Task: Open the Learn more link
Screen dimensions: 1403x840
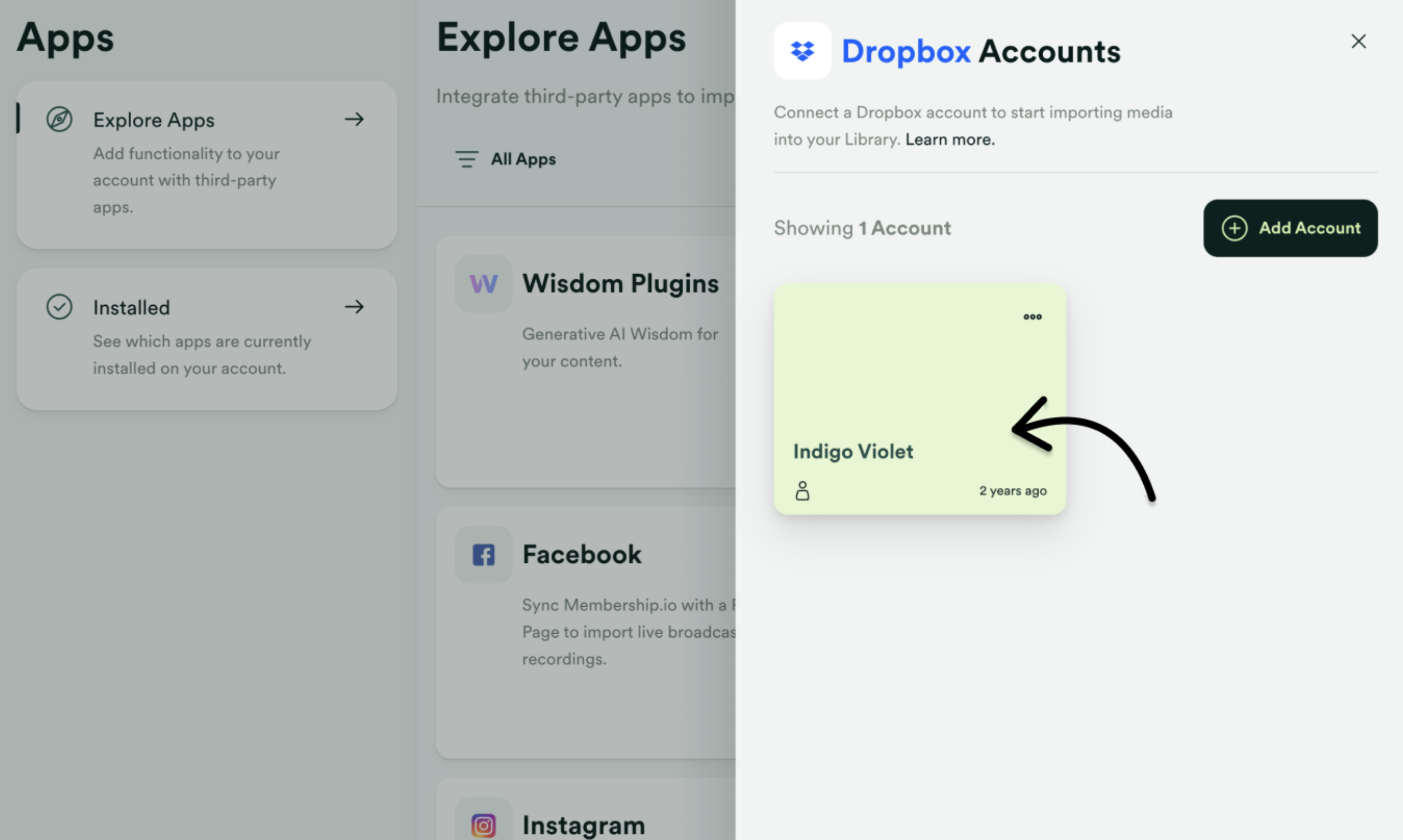Action: 950,139
